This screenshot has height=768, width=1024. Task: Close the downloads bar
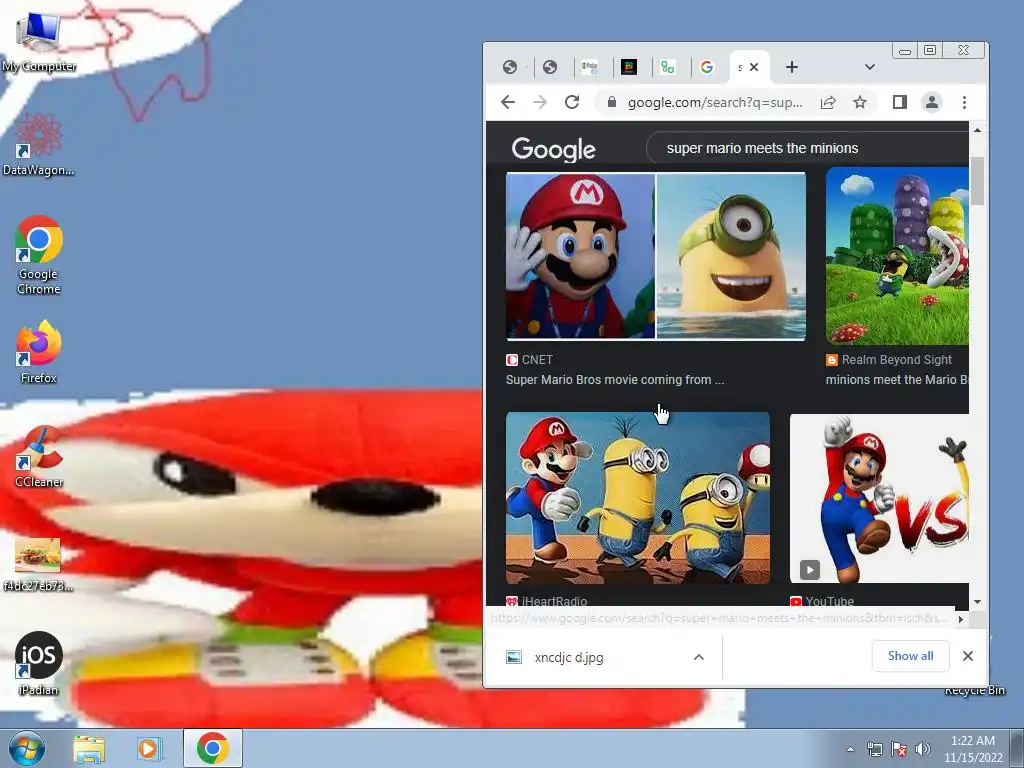pyautogui.click(x=968, y=656)
